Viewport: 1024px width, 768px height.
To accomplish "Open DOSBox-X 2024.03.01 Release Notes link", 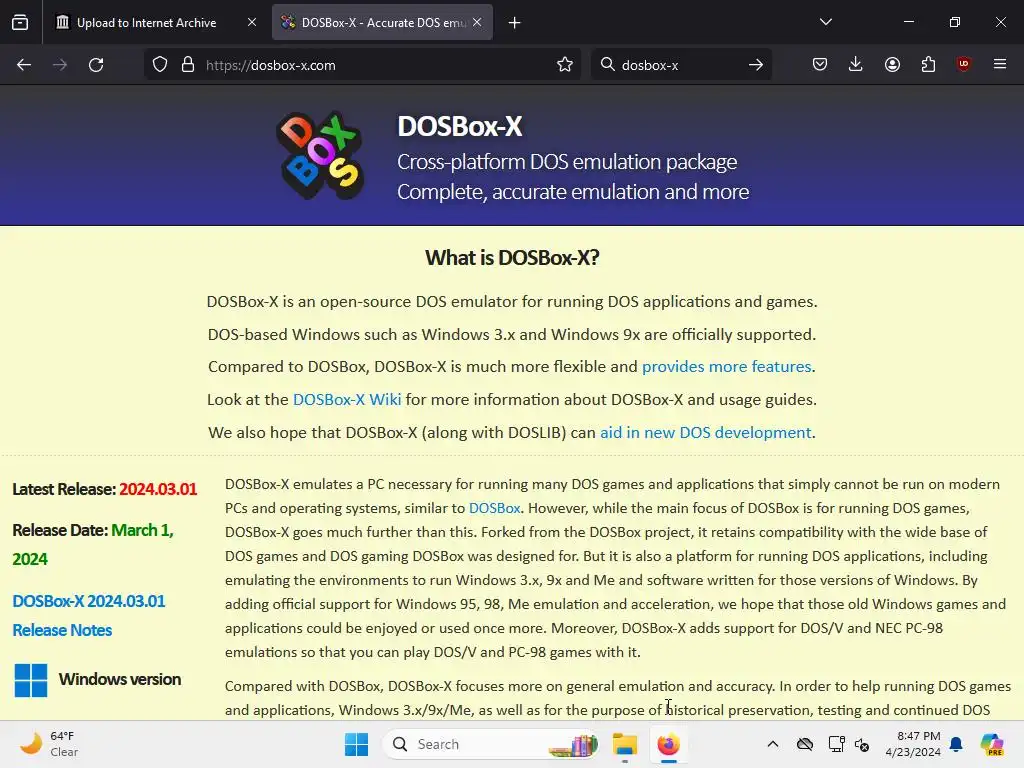I will [89, 615].
